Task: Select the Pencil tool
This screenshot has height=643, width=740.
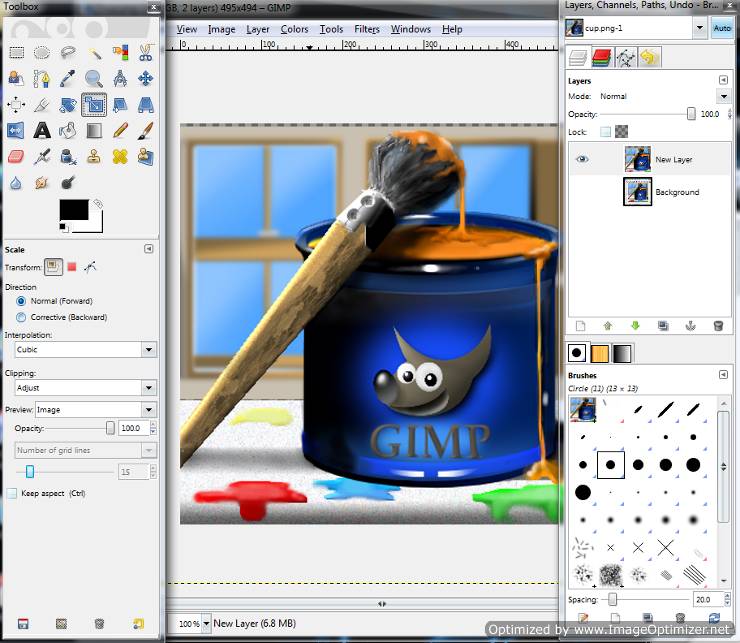Action: click(120, 130)
